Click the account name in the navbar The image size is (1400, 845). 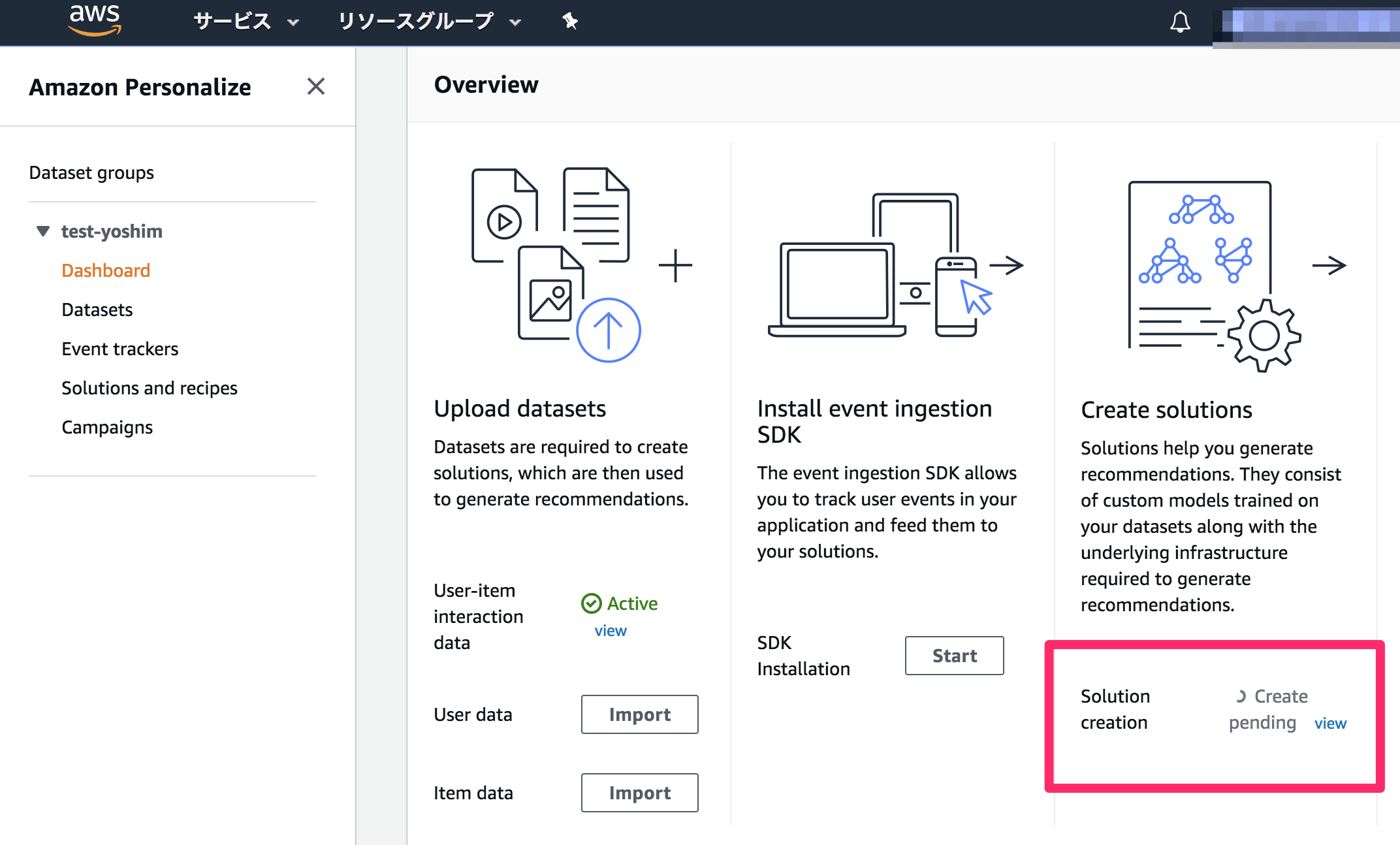(x=1305, y=21)
